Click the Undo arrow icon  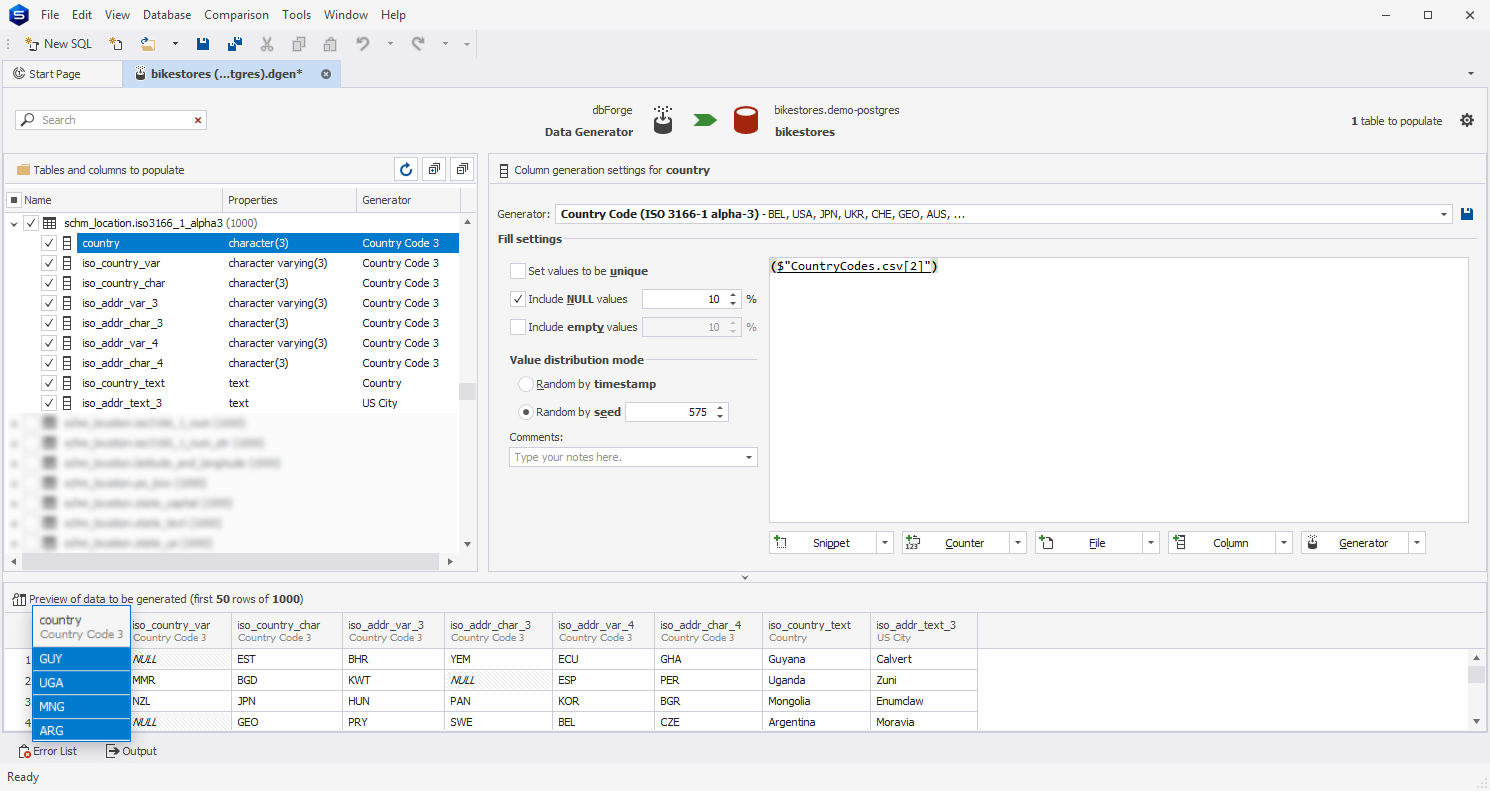click(363, 44)
